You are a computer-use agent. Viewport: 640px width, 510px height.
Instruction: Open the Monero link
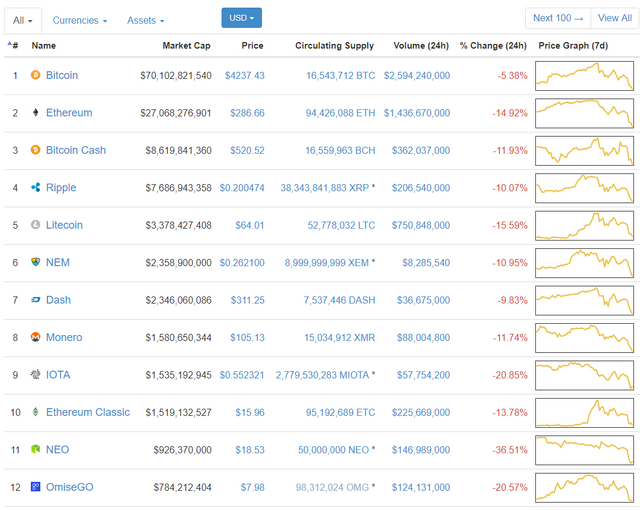pyautogui.click(x=64, y=337)
